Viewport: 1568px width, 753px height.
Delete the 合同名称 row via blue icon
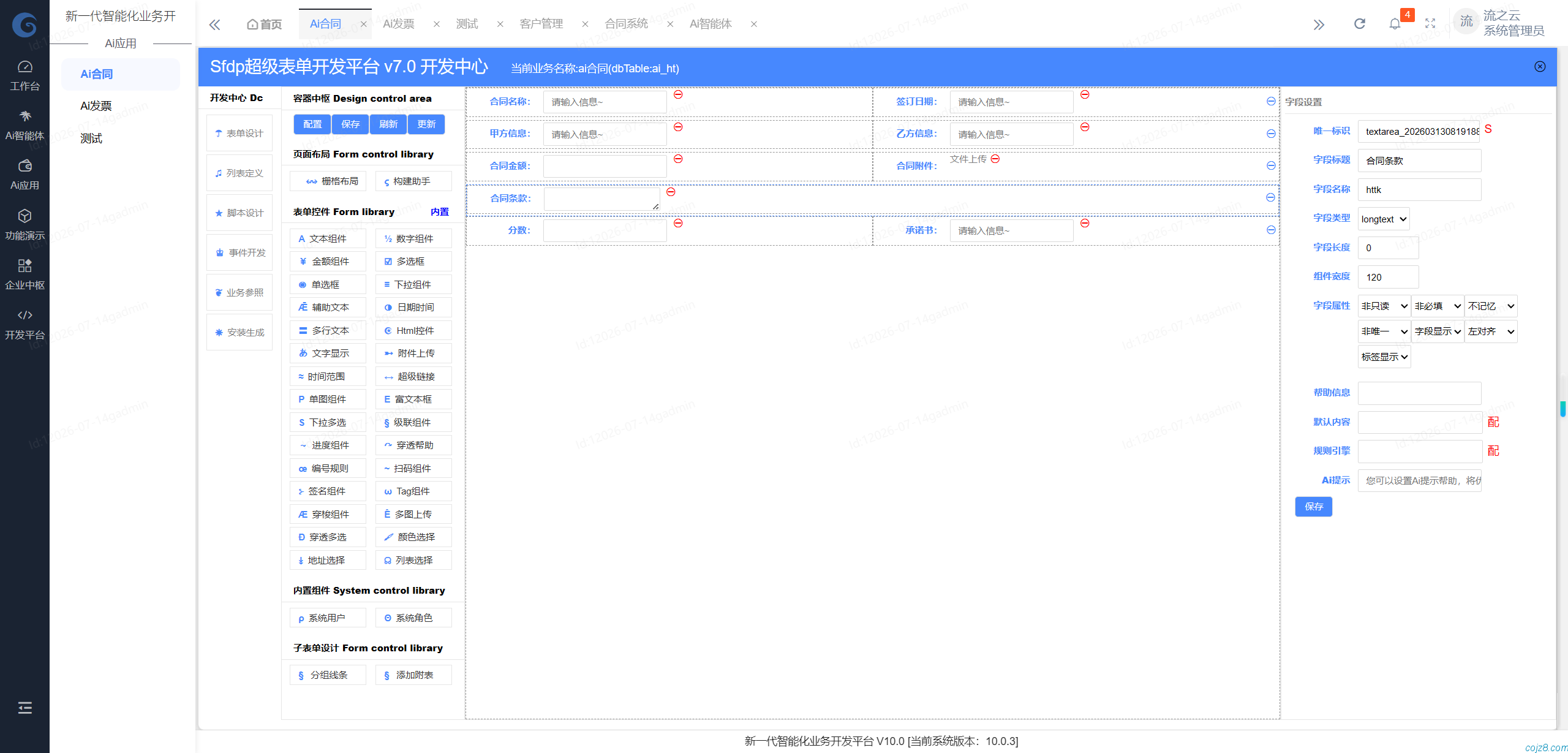coord(1271,102)
